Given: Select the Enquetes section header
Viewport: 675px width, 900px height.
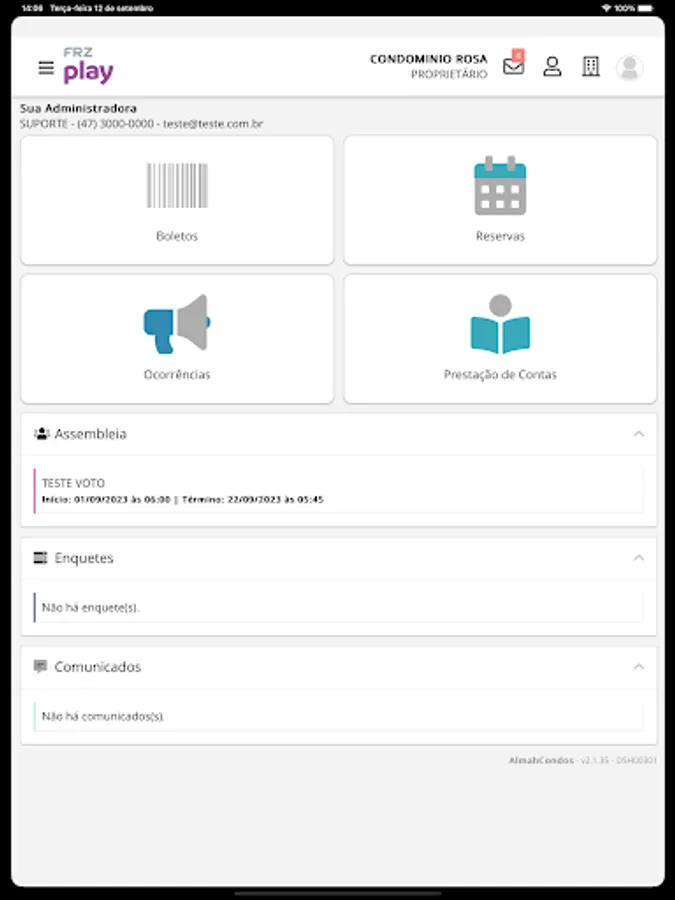Looking at the screenshot, I should pos(339,558).
